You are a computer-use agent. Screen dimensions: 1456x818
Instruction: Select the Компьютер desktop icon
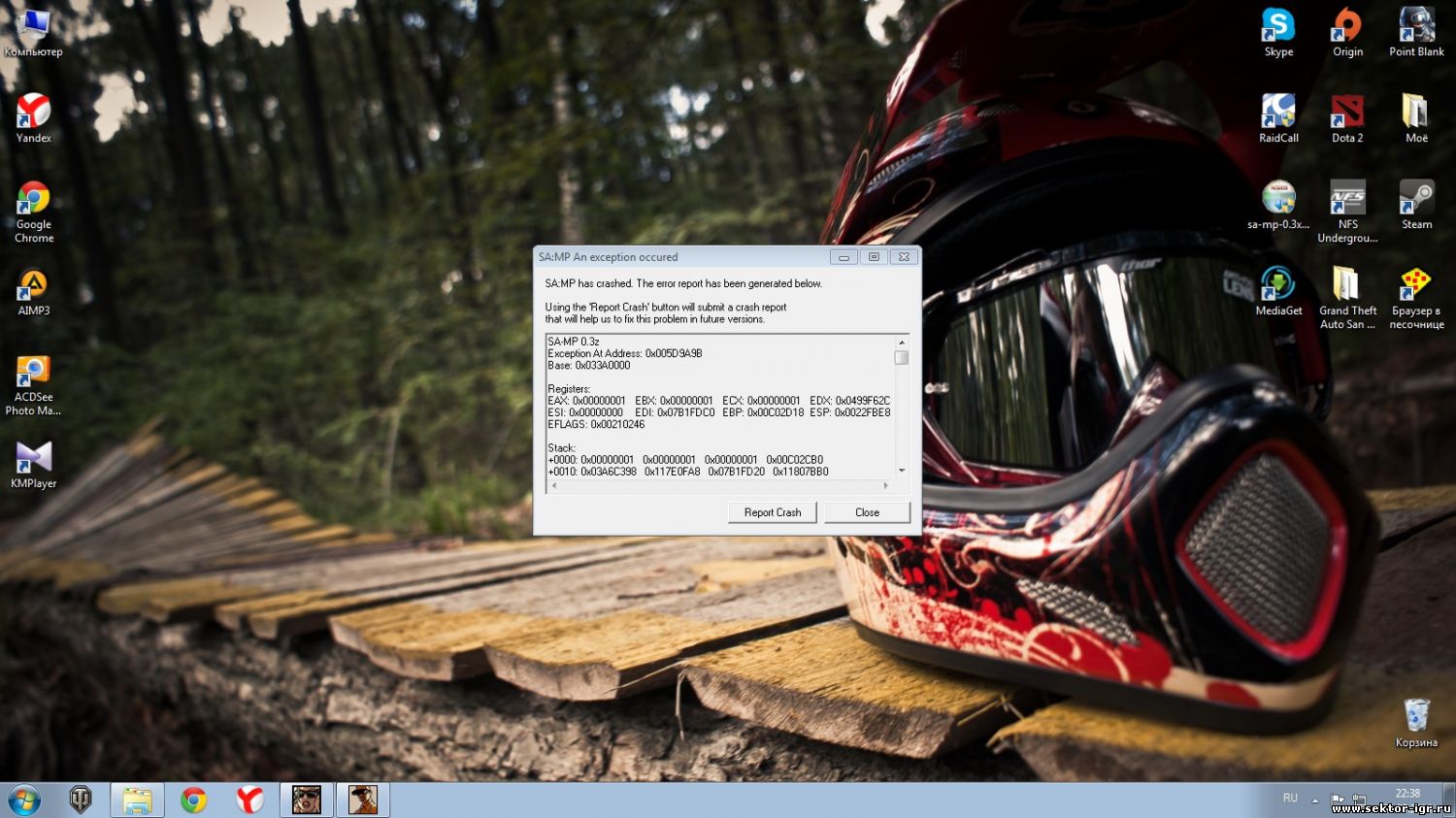pyautogui.click(x=33, y=33)
